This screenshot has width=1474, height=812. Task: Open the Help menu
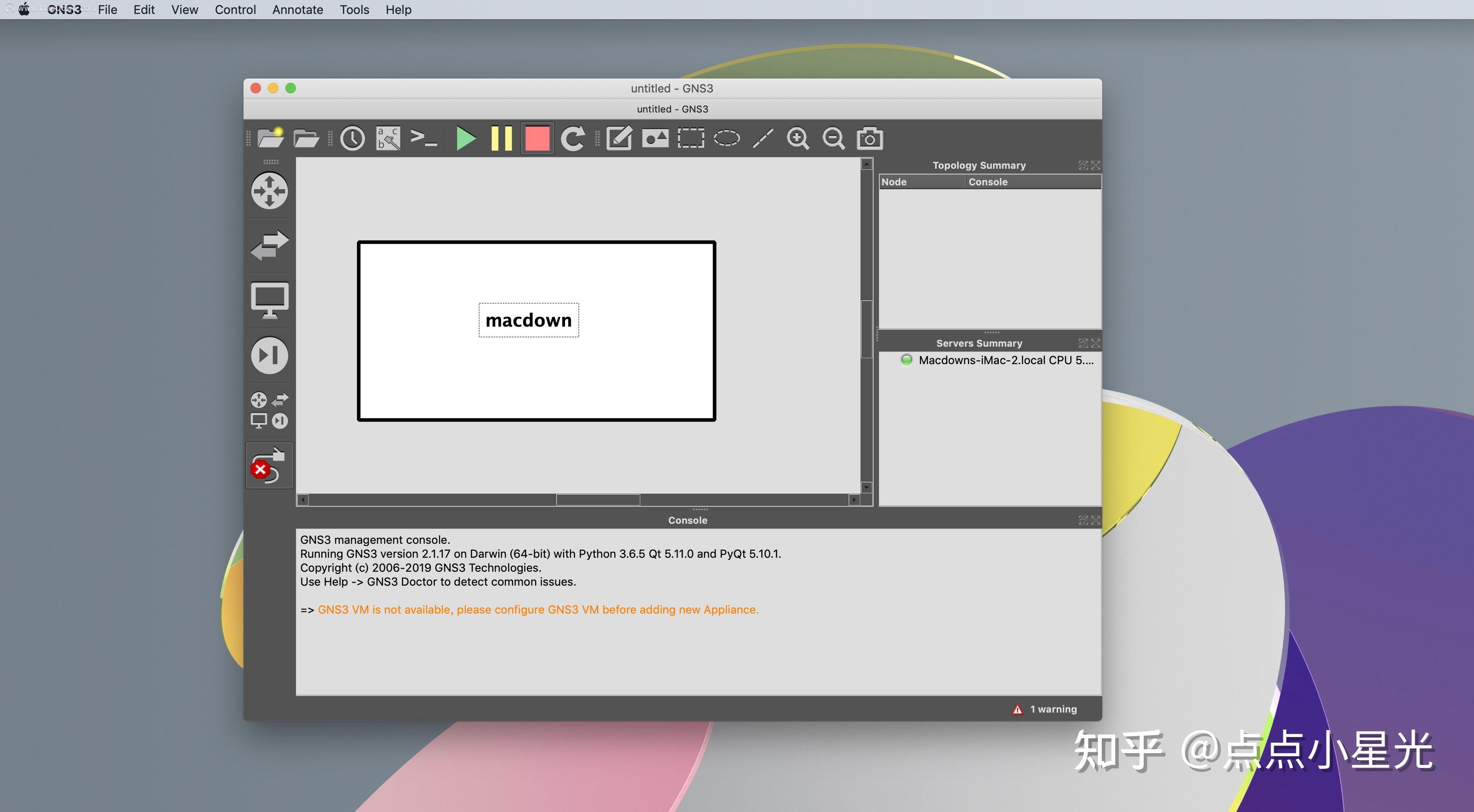(398, 10)
